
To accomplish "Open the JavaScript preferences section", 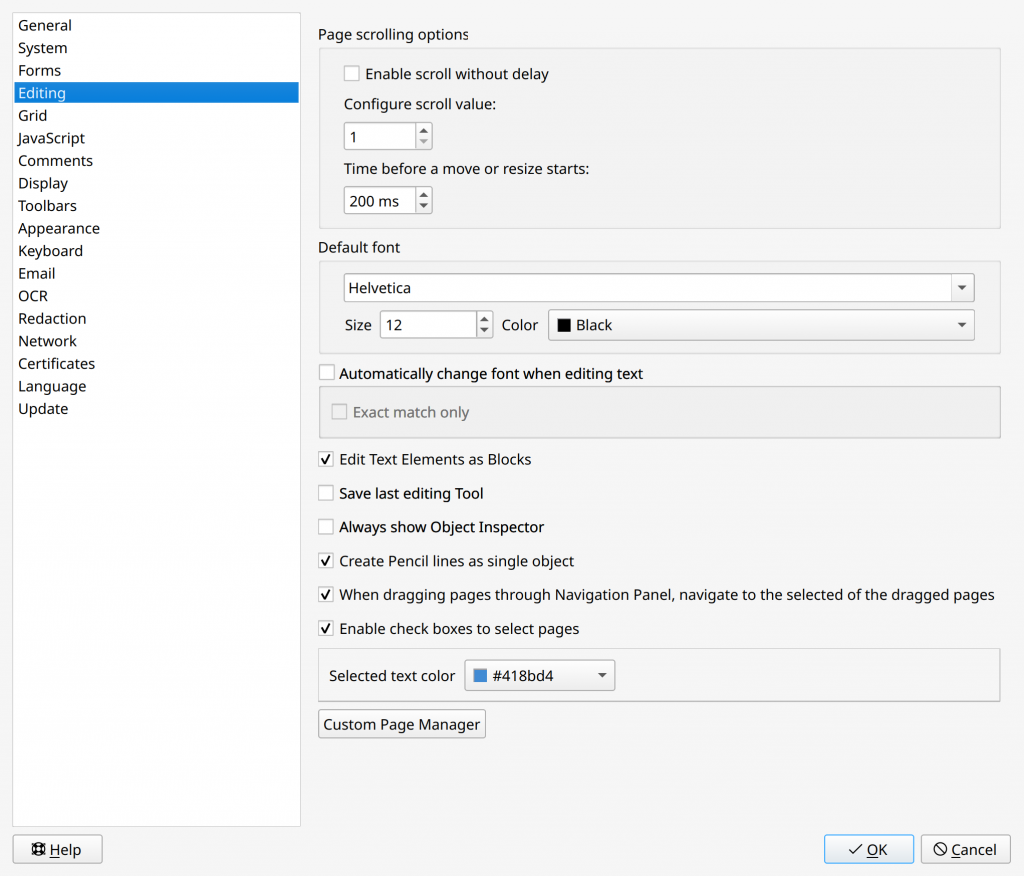I will click(x=51, y=138).
